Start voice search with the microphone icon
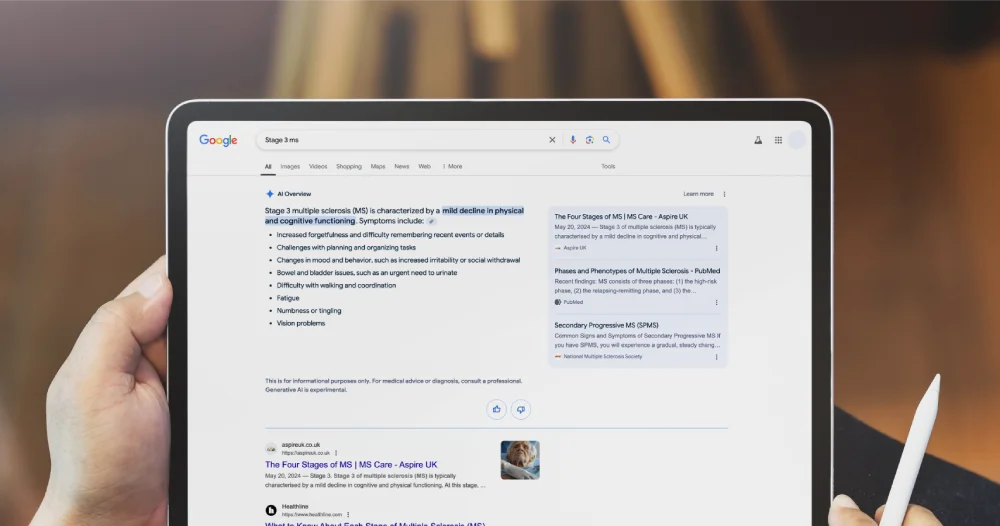 [x=573, y=140]
